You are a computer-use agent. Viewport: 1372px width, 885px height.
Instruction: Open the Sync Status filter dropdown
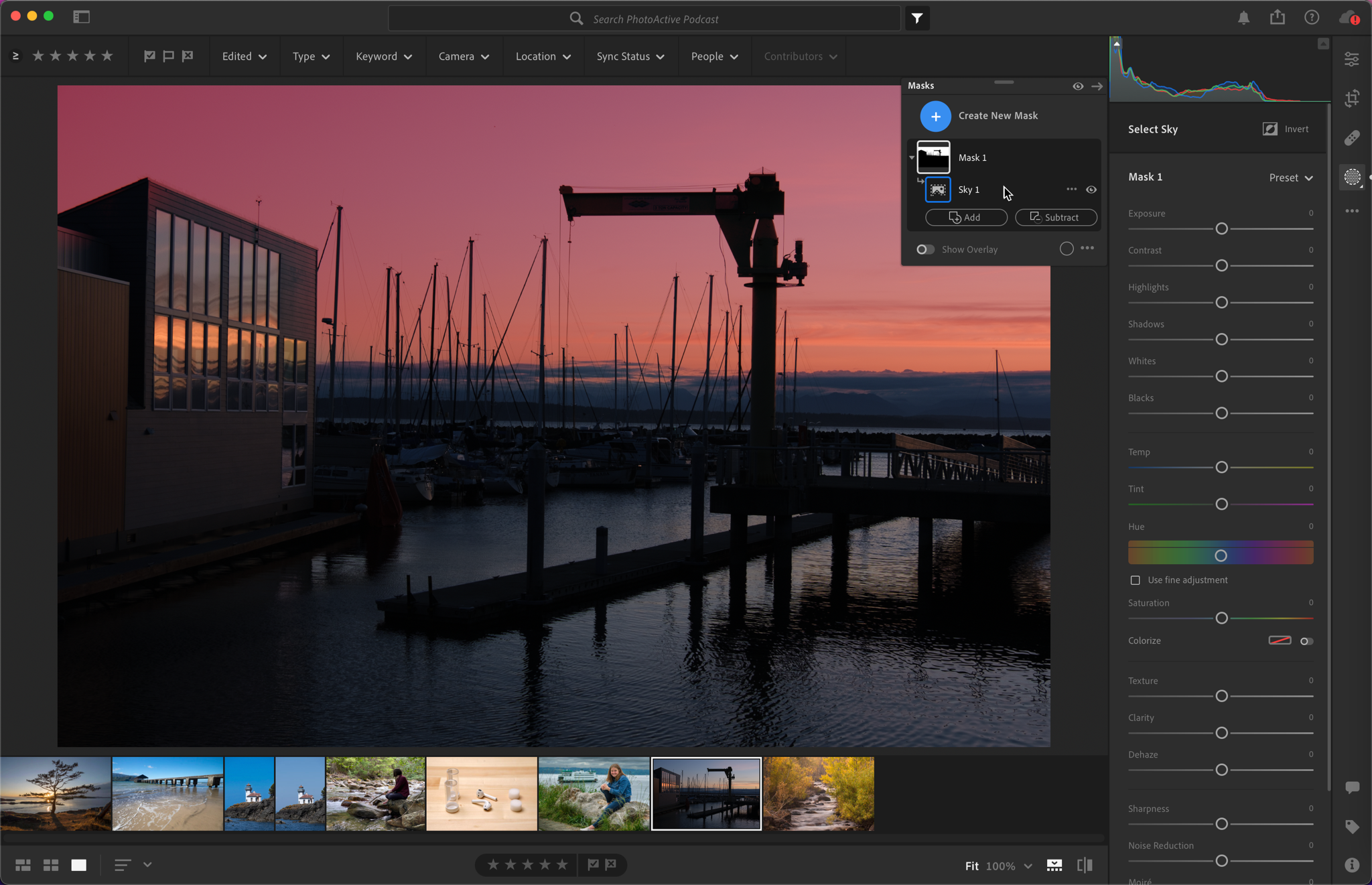[630, 56]
